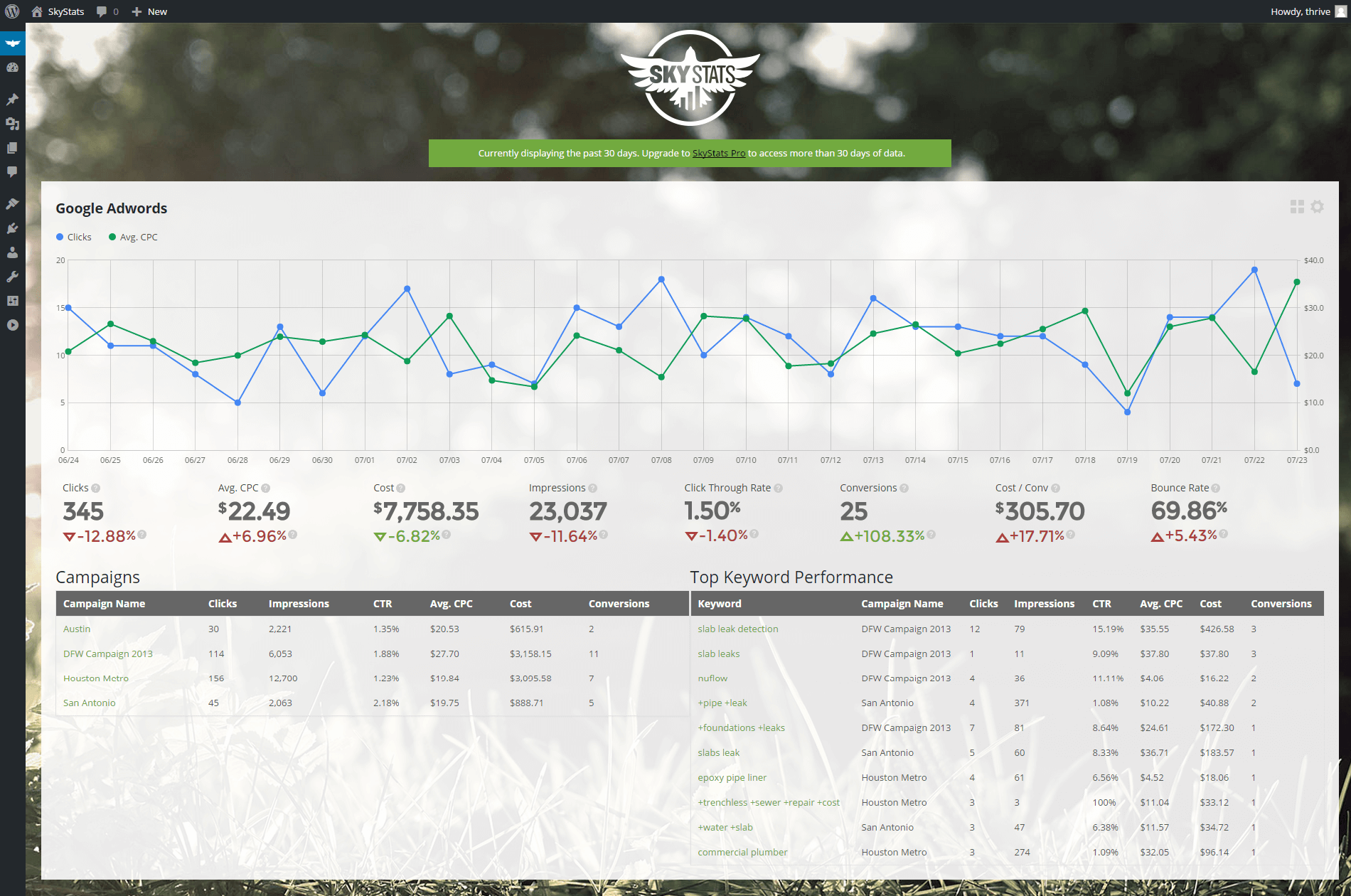1351x896 pixels.
Task: Click the $305.70 Cost / Conv value
Action: pyautogui.click(x=1040, y=511)
